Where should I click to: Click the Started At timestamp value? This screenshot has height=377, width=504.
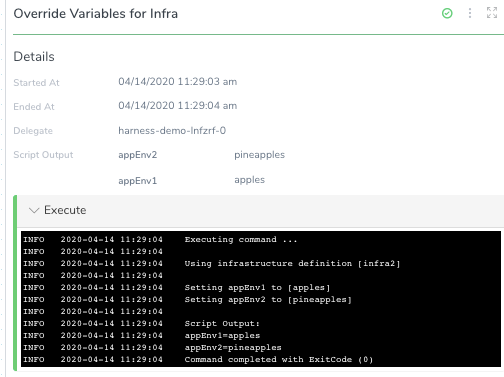(178, 82)
